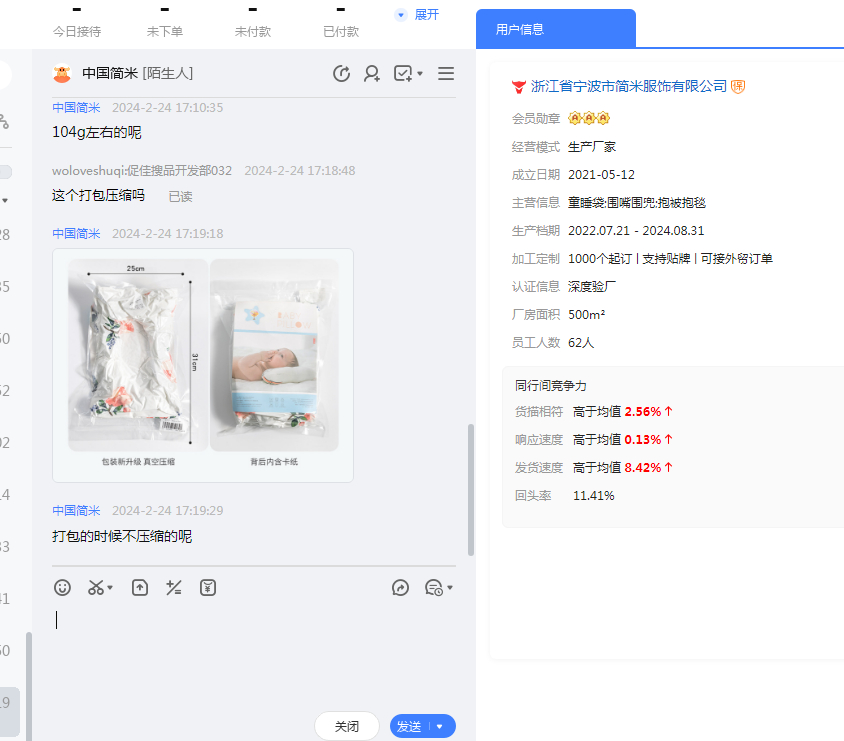Click the 关闭 button

(347, 726)
